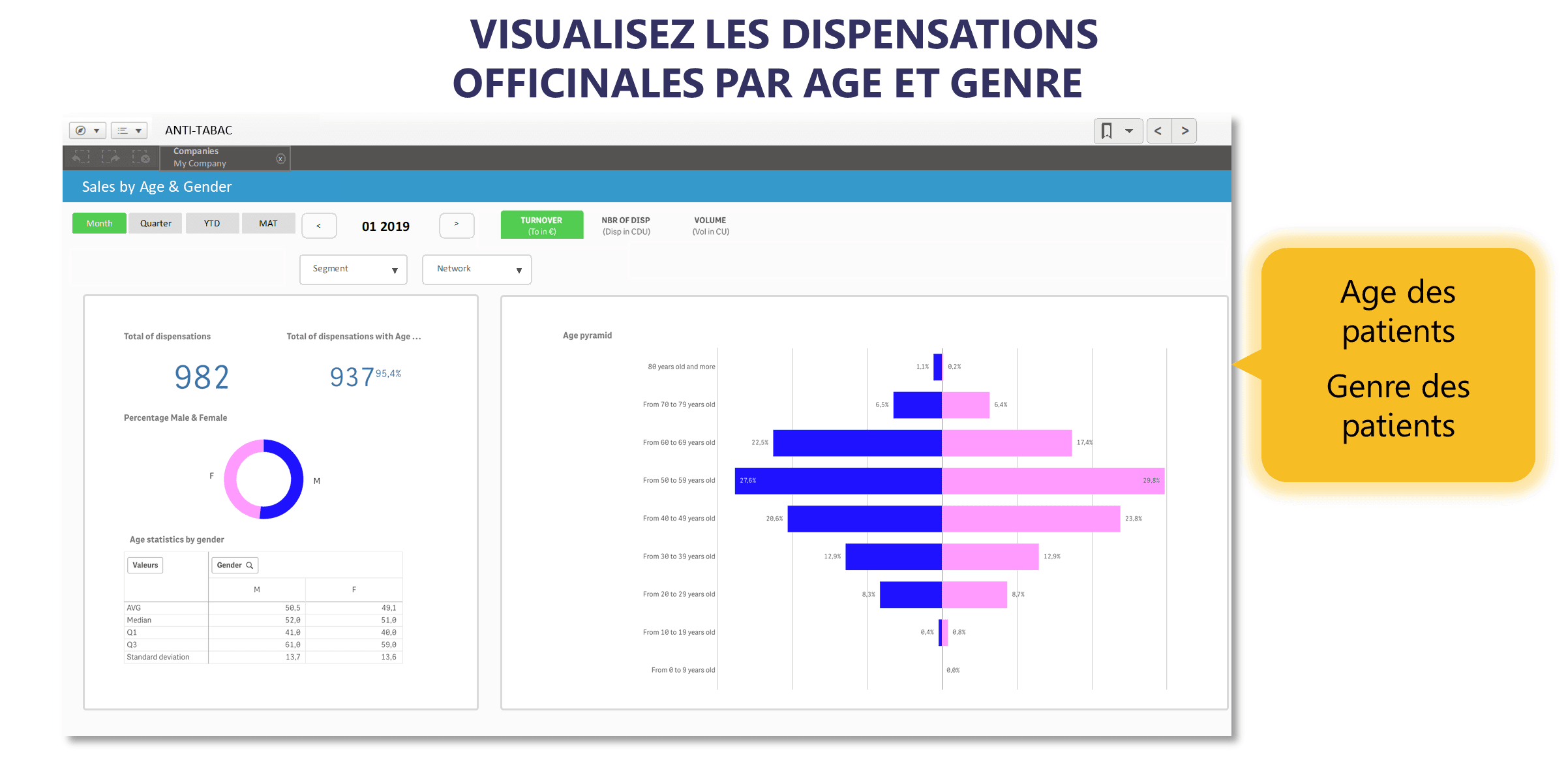Expand the Segment dropdown
Screen dimensions: 1568x760
click(x=354, y=269)
